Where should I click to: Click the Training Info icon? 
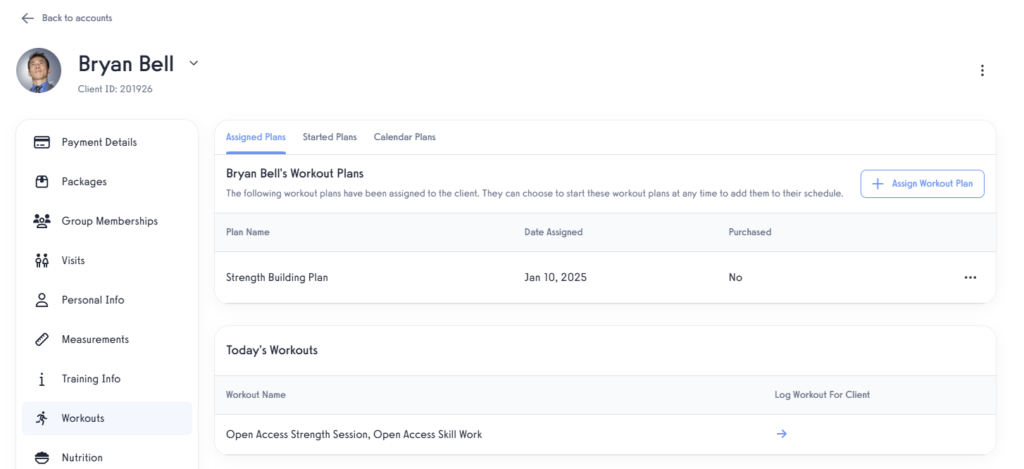pyautogui.click(x=42, y=379)
